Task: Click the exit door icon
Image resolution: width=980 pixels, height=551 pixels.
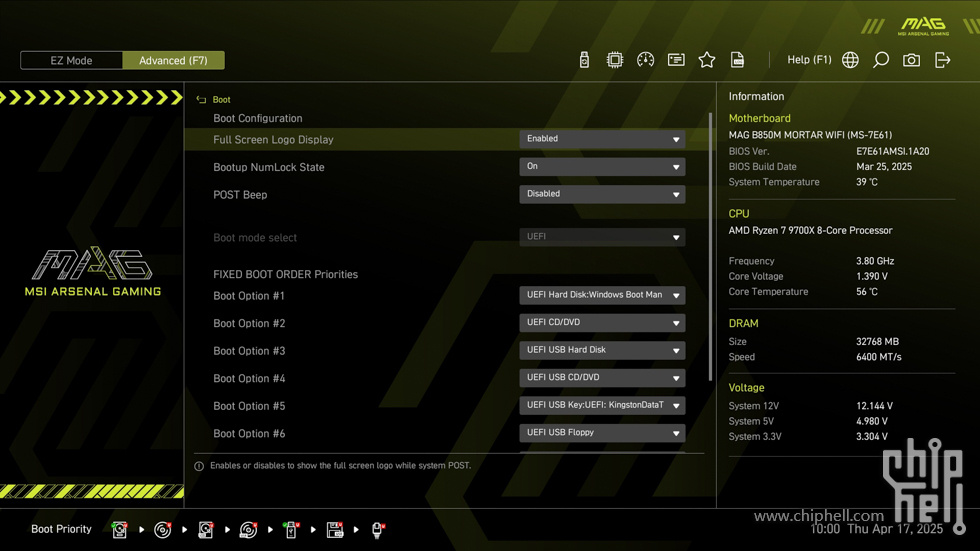Action: pos(942,60)
